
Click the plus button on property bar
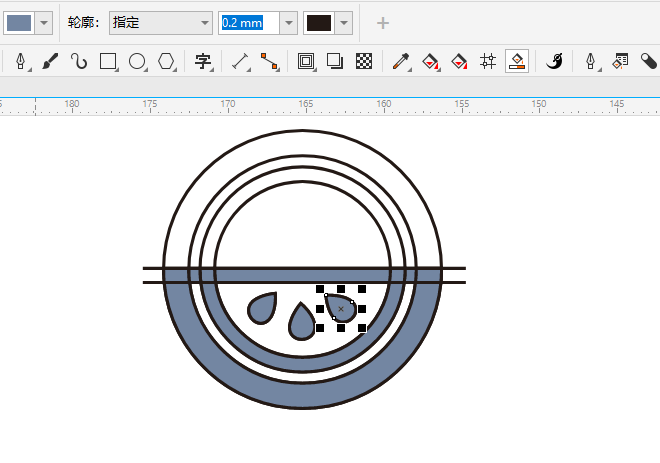click(382, 23)
